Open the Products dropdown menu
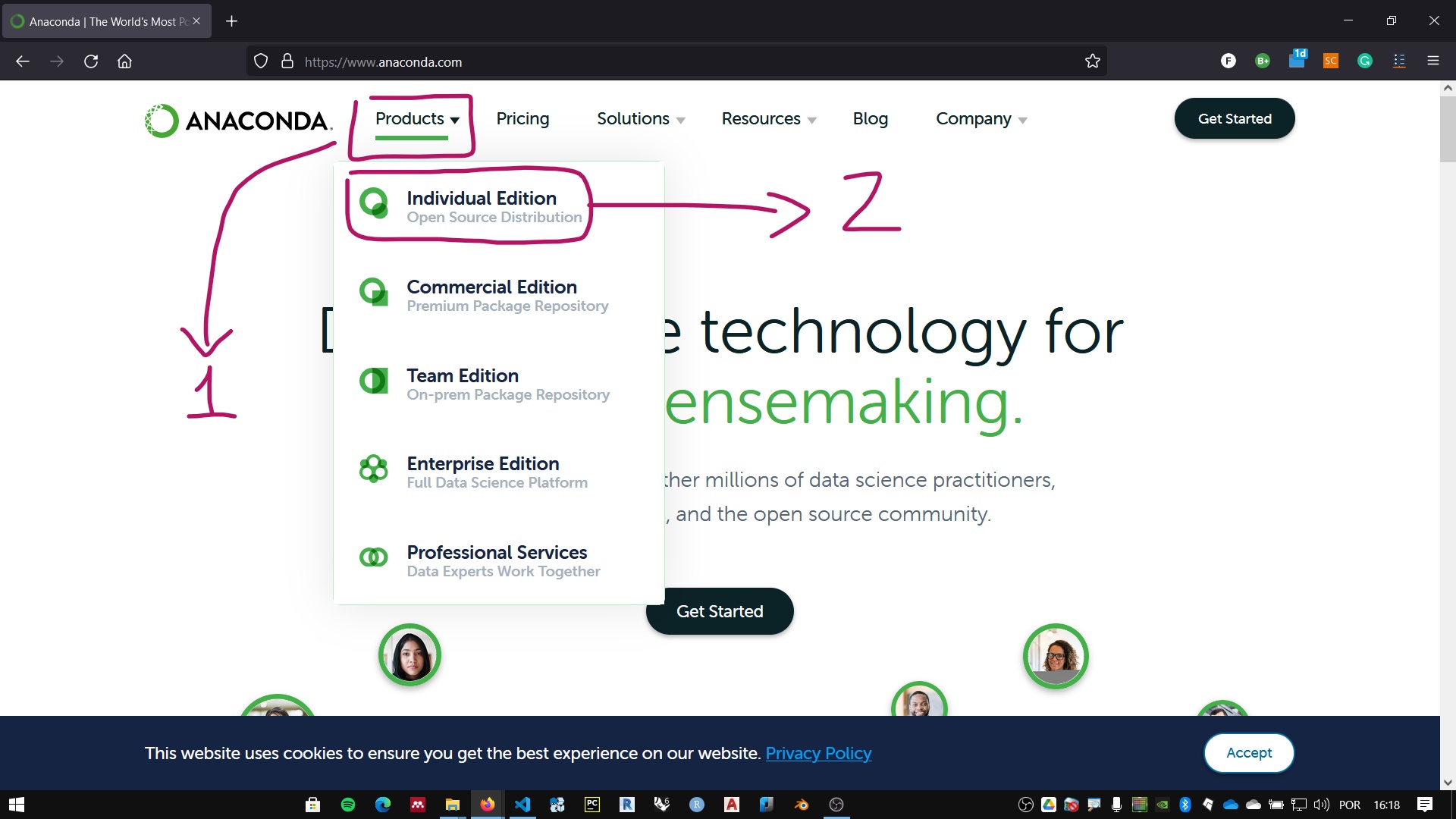Screen dimensions: 1456x819 tap(418, 119)
